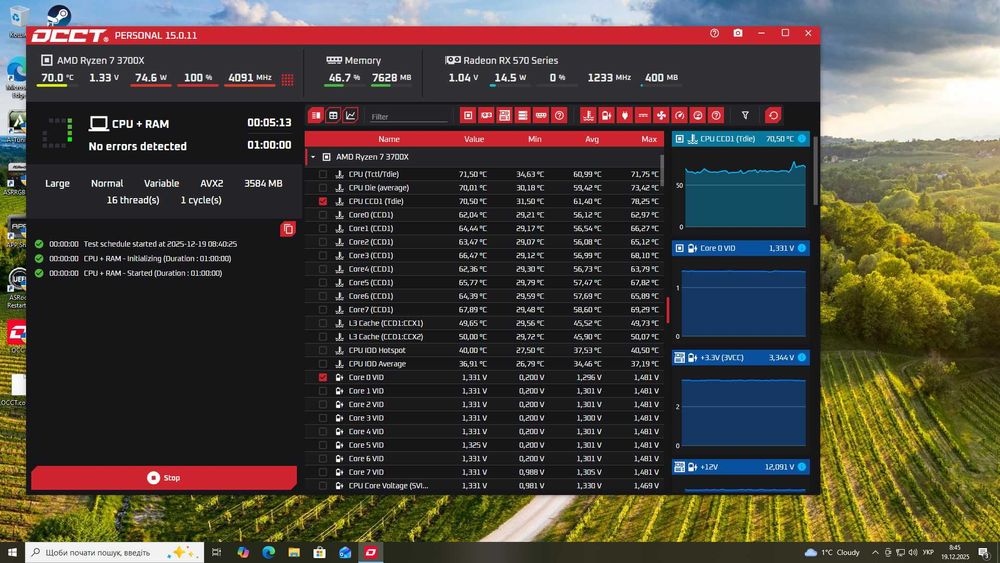Open the Windows Start menu
1000x563 pixels.
tap(12, 552)
